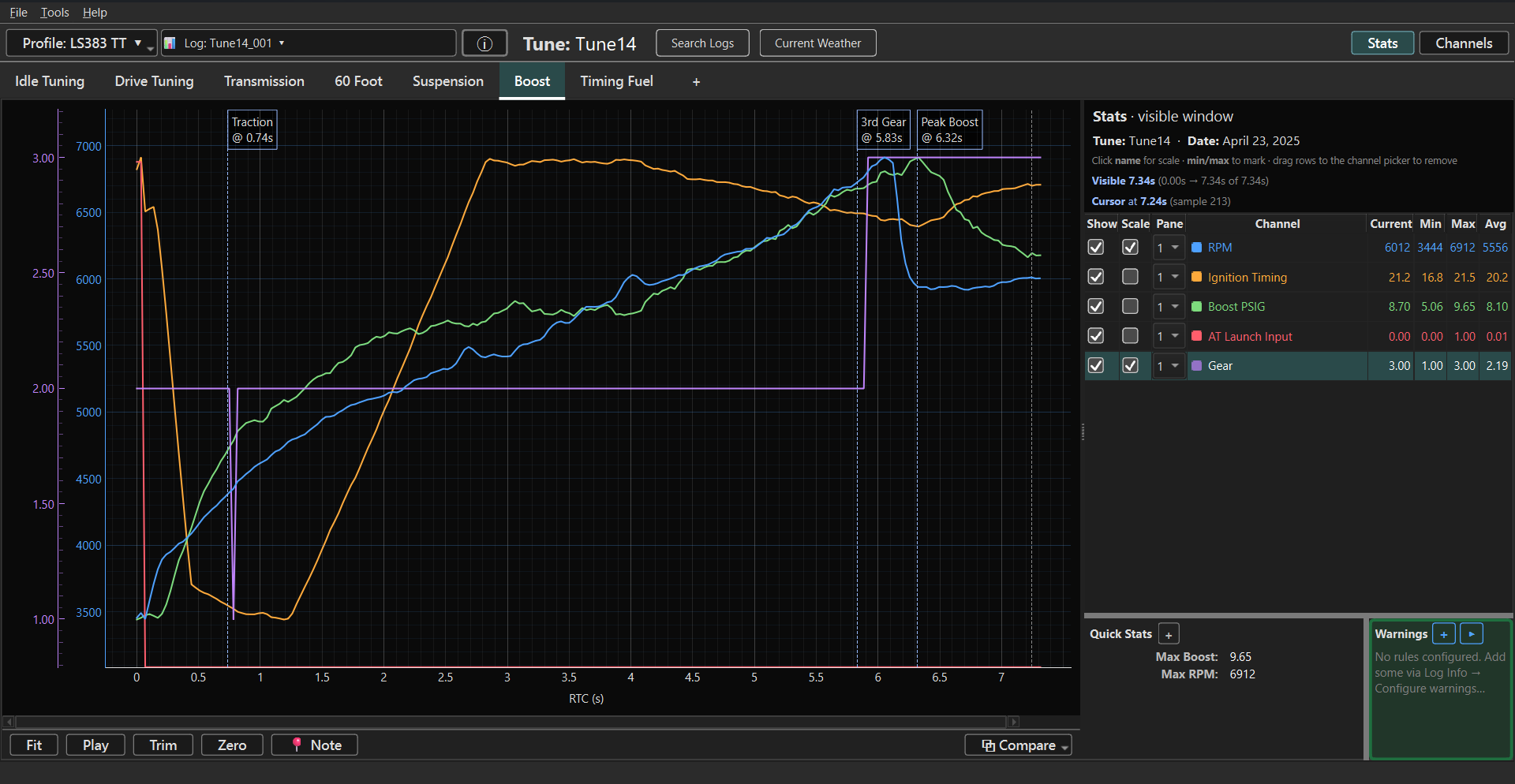Enable Scale checkbox for AT Launch Input
The image size is (1515, 784).
click(1131, 336)
